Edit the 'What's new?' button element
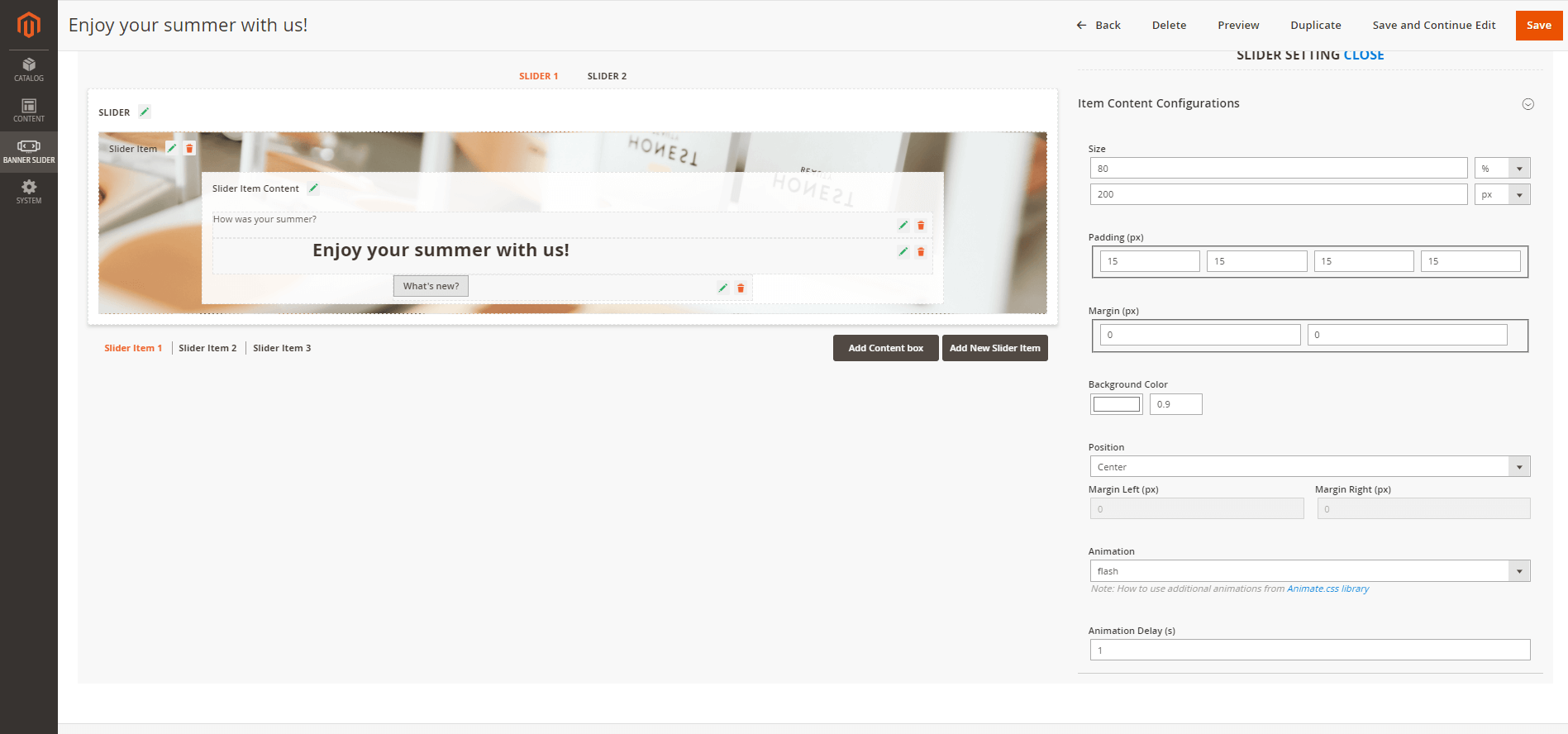 tap(723, 288)
